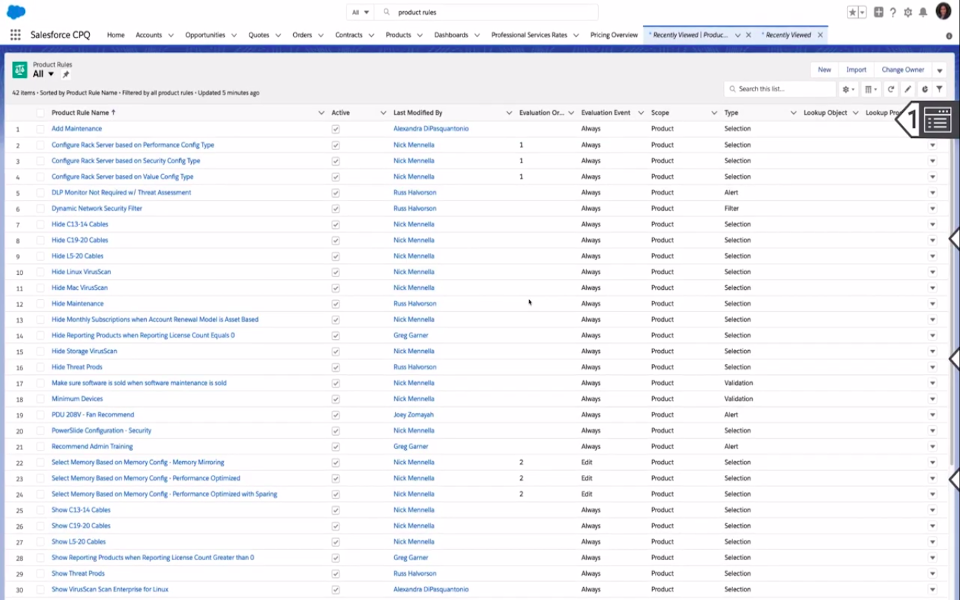
Task: Tick the select-all rows checkbox
Action: click(40, 113)
